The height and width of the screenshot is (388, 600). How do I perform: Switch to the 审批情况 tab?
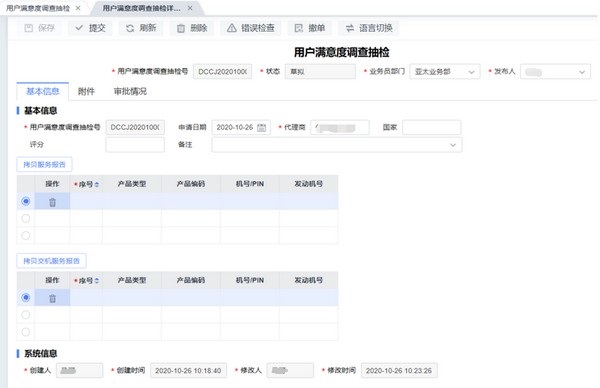(x=130, y=91)
